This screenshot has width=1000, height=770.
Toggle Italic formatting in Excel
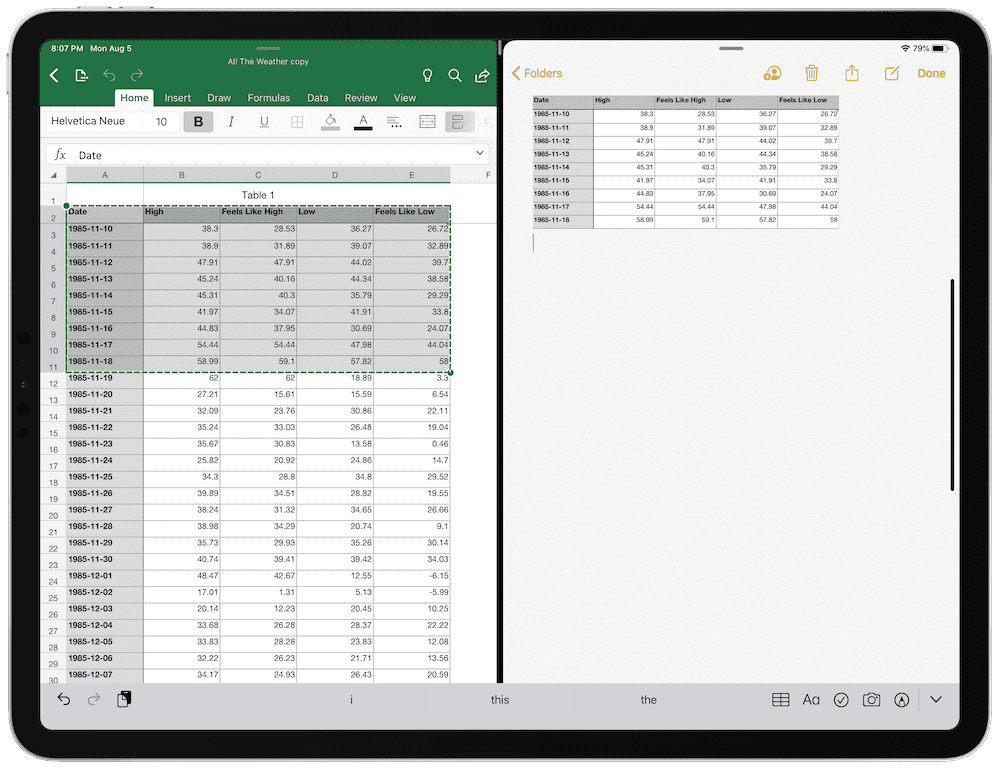(231, 122)
